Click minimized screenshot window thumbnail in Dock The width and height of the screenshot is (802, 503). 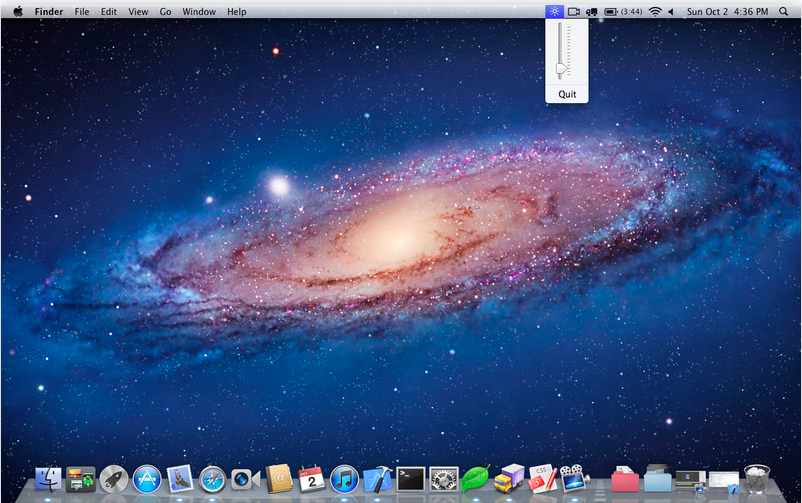coord(690,481)
